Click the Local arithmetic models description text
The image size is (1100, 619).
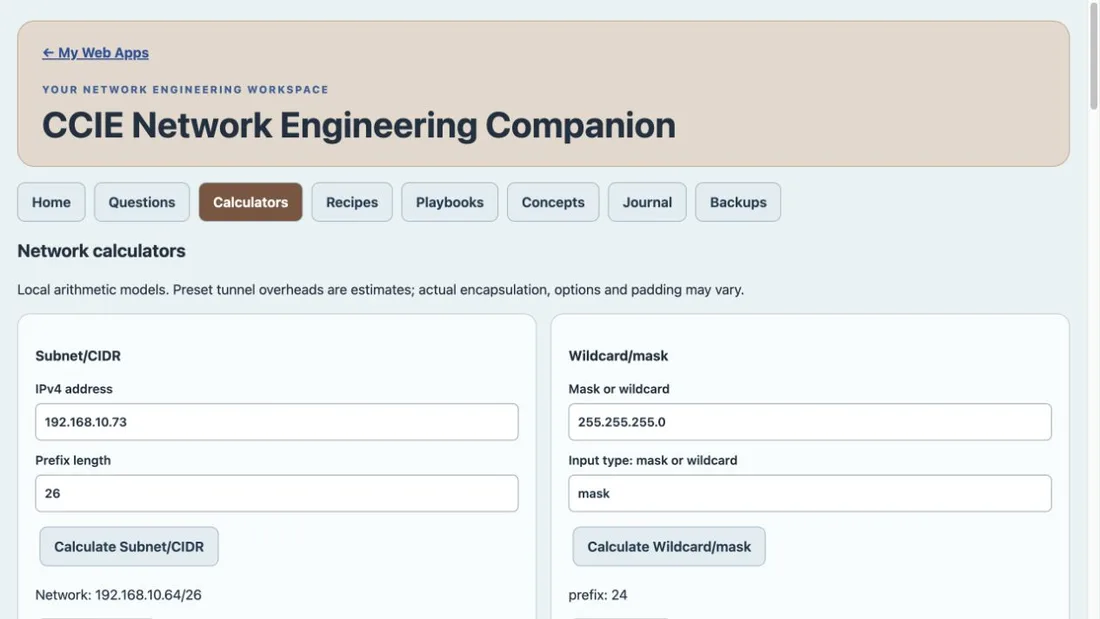point(381,290)
